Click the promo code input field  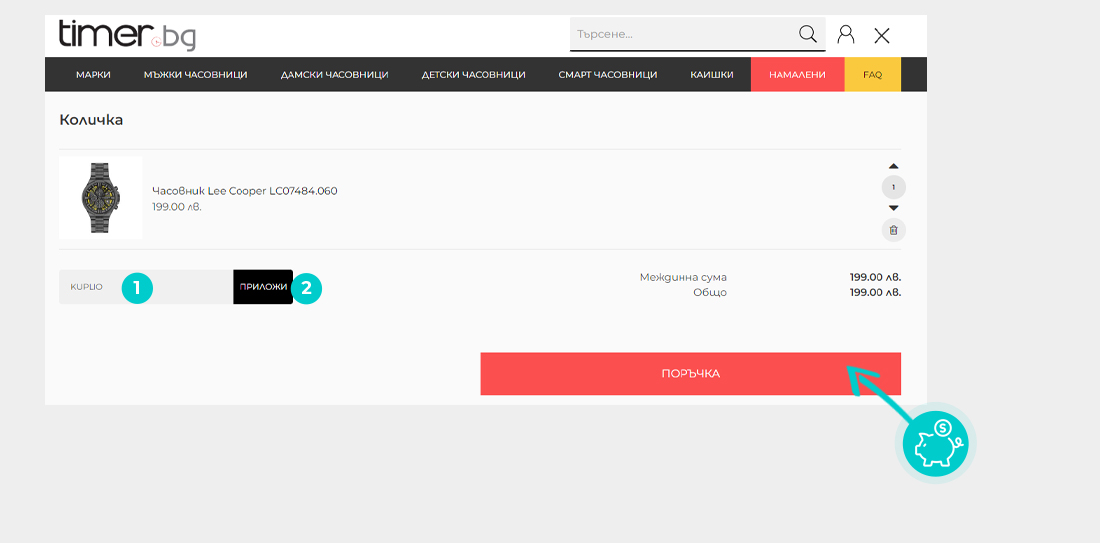146,287
